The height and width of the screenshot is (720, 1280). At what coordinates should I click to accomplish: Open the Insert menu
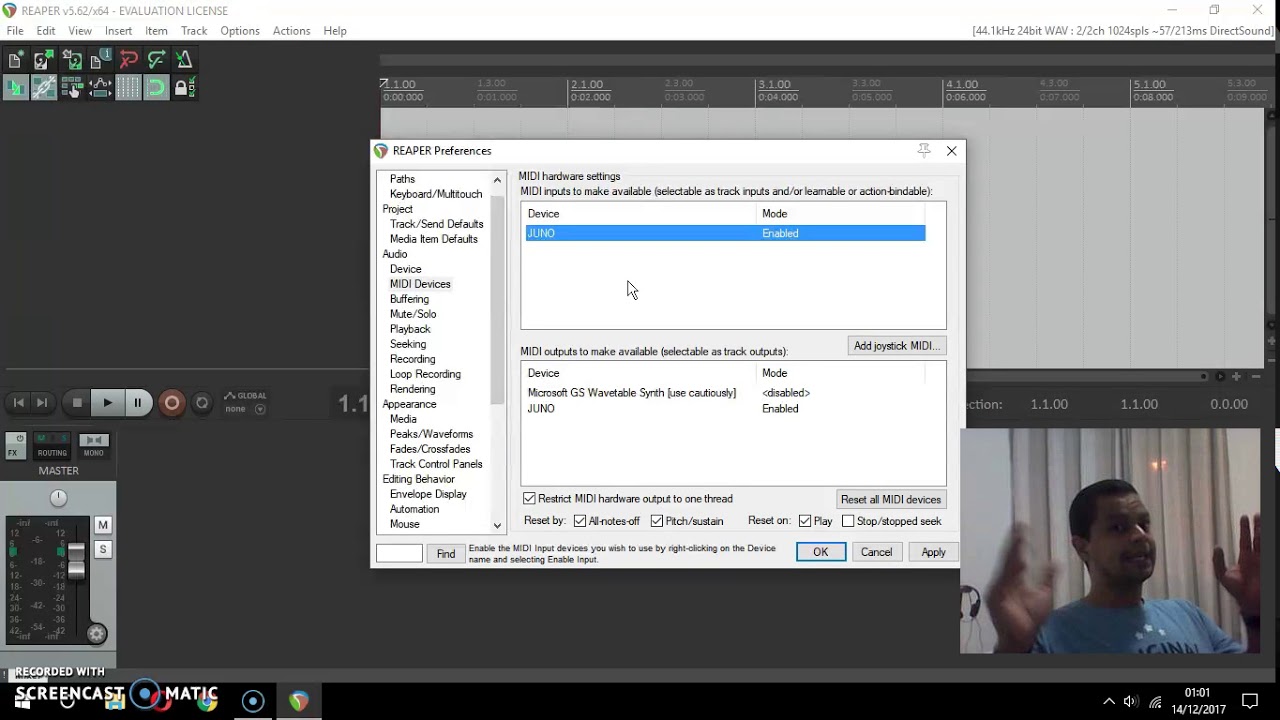(118, 31)
